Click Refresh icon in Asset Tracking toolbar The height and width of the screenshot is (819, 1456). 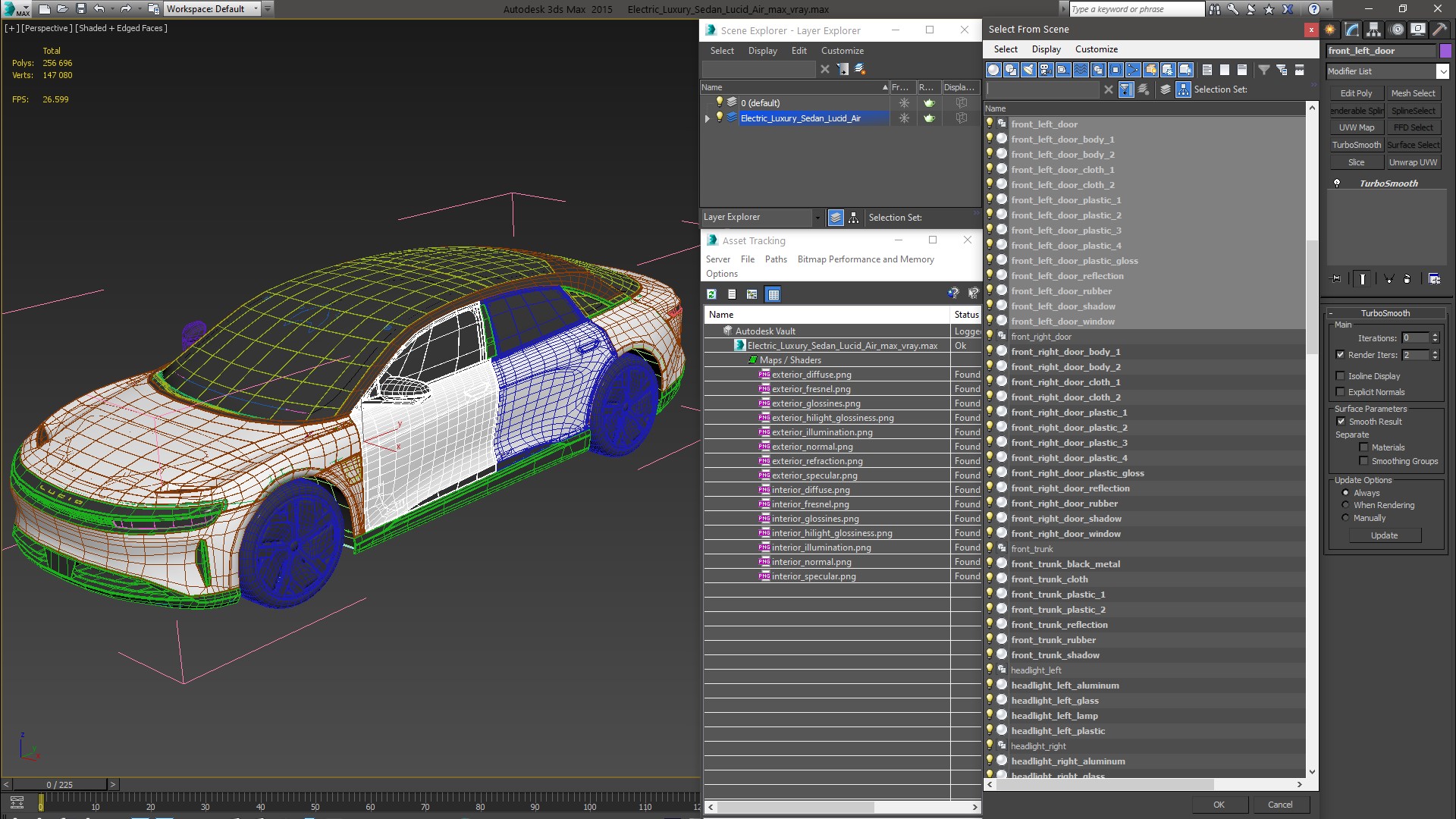[711, 294]
